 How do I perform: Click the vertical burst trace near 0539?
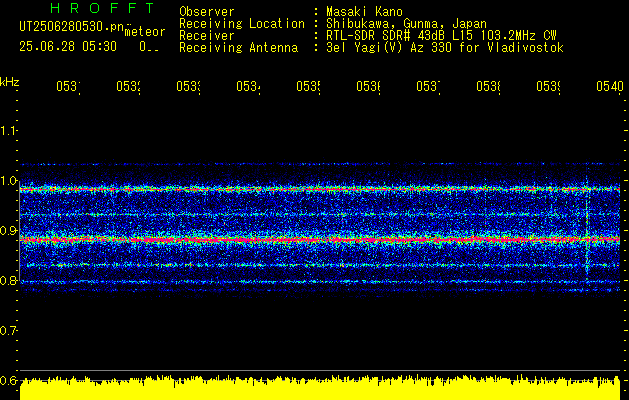coord(587,229)
